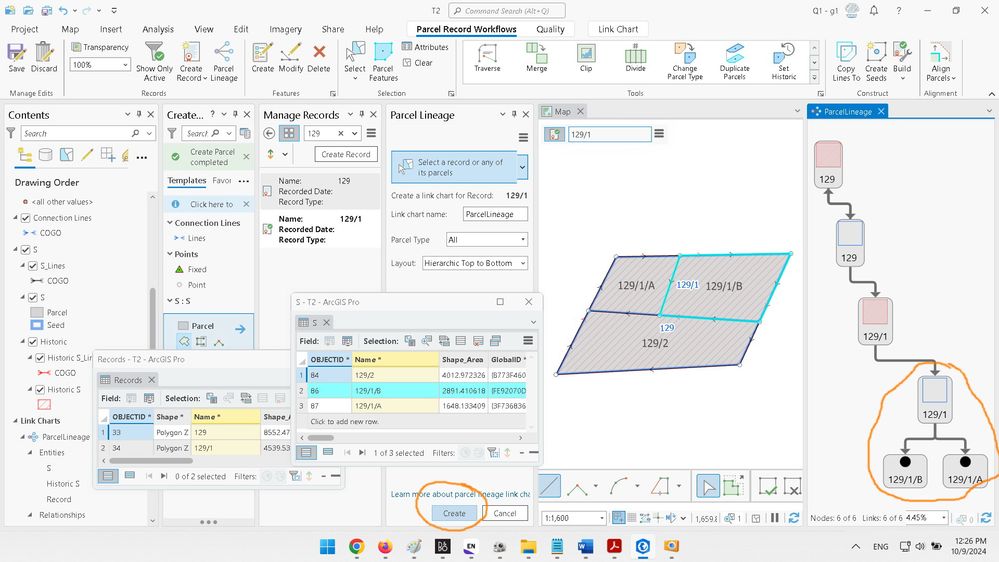Viewport: 999px width, 562px height.
Task: Click the Create features icon
Action: coord(262,57)
